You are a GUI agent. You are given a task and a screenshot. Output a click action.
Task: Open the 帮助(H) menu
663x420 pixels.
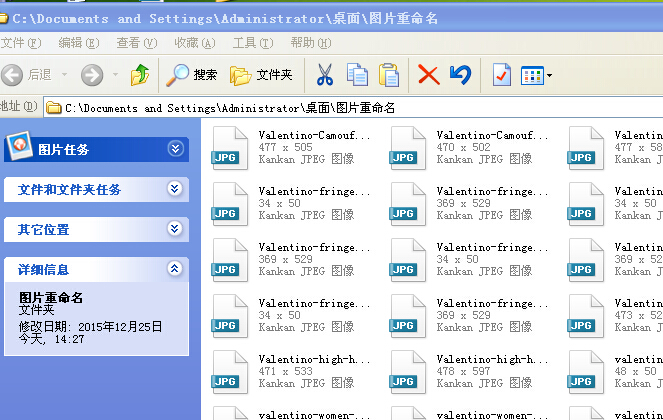tap(311, 43)
